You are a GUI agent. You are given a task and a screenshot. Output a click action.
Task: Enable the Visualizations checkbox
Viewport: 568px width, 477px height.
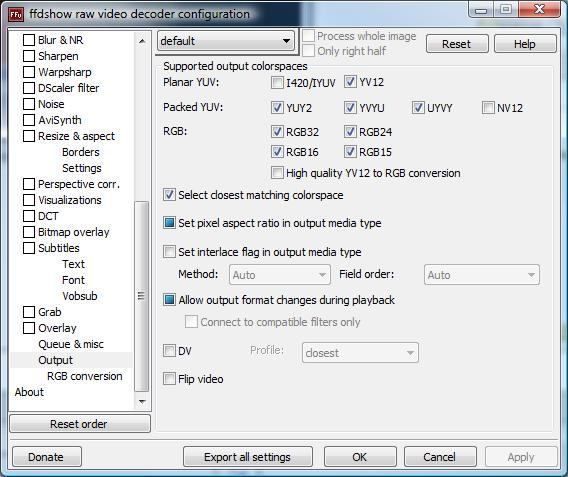(29, 200)
